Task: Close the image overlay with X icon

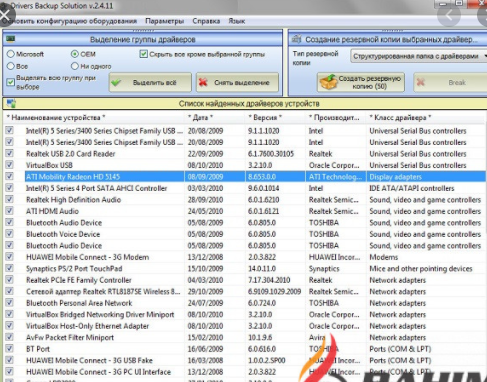Action: point(5,15)
